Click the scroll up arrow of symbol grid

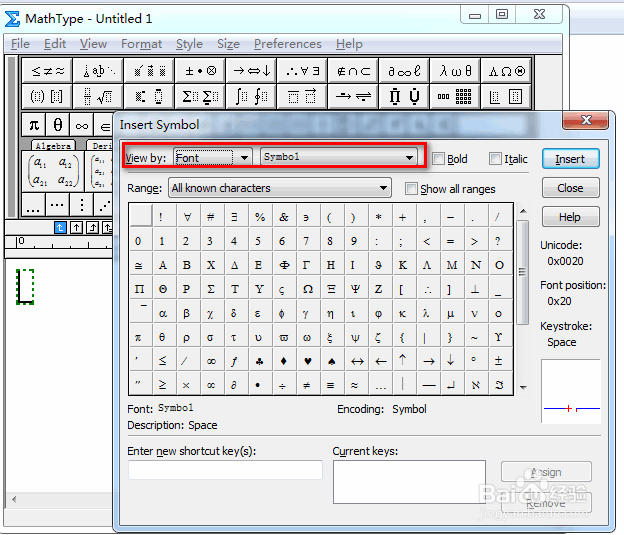pos(523,211)
